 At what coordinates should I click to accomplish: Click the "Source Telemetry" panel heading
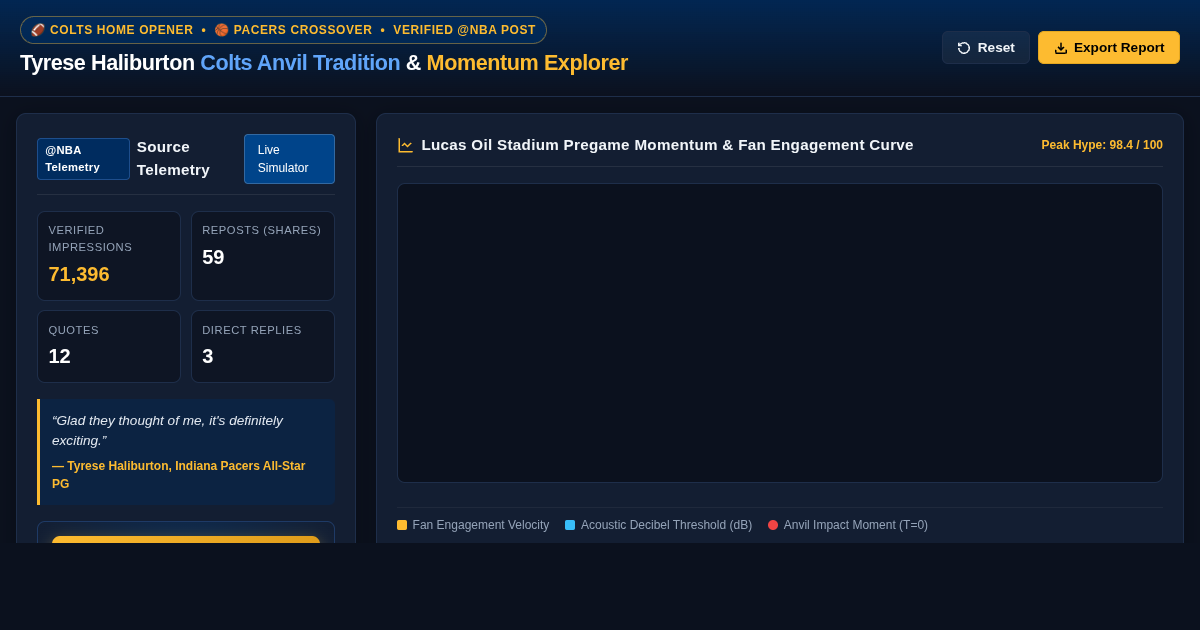click(x=173, y=158)
